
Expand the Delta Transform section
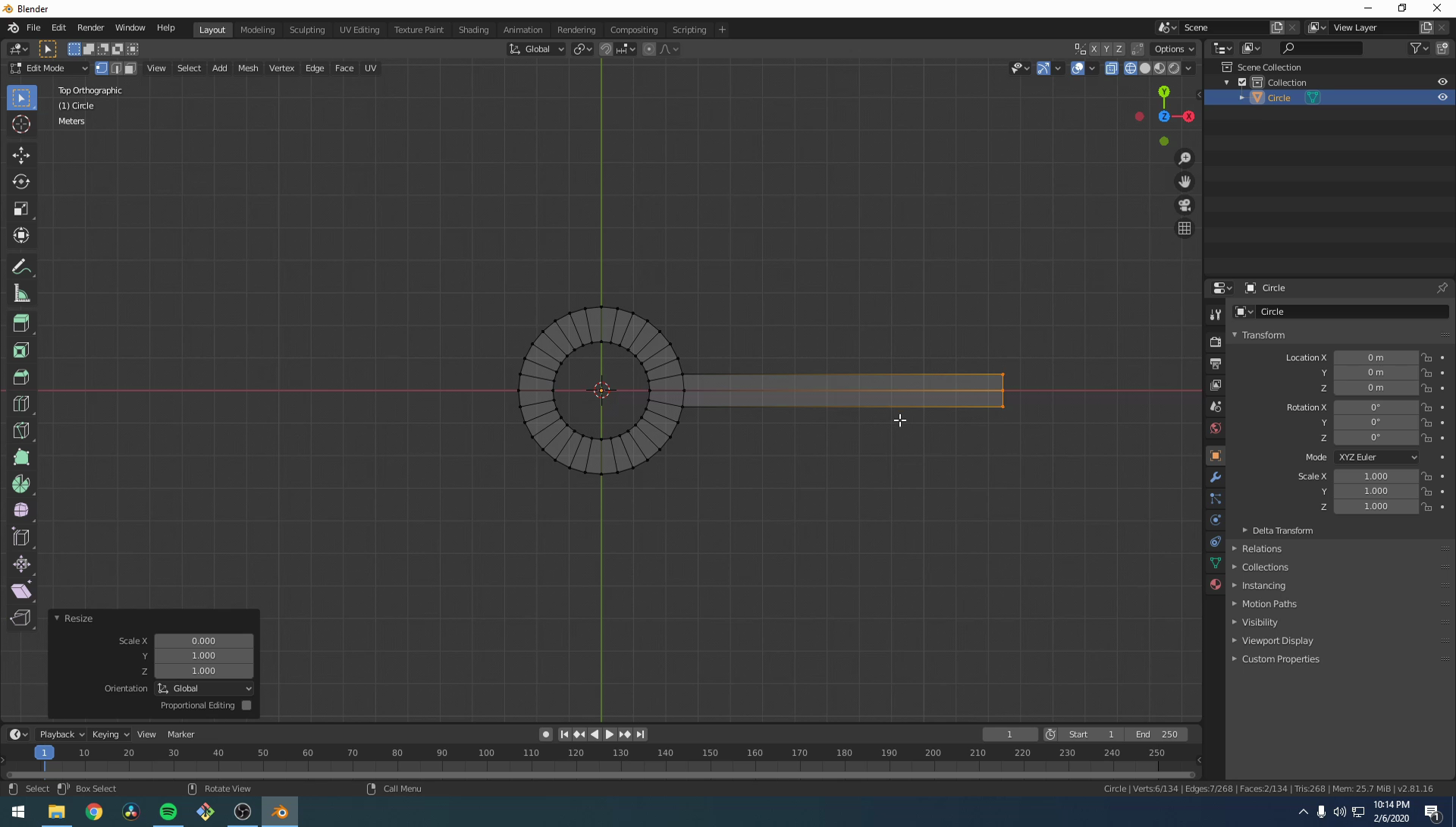pos(1282,530)
